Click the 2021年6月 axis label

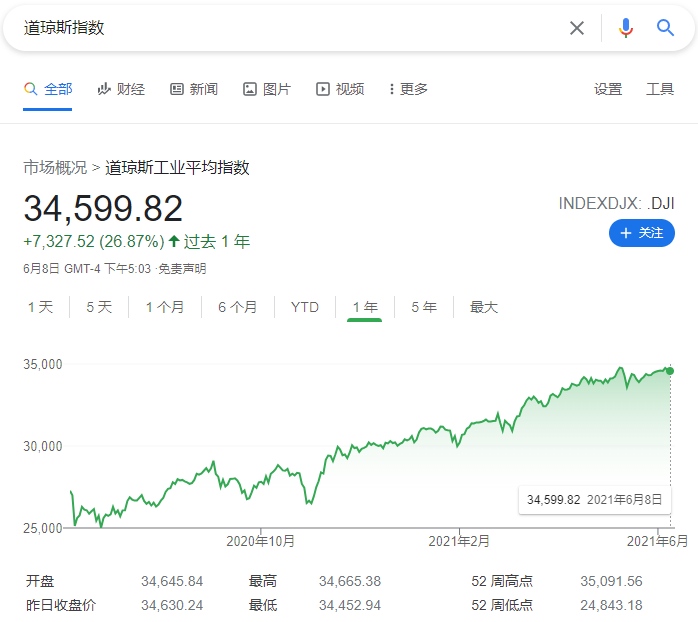(x=657, y=541)
